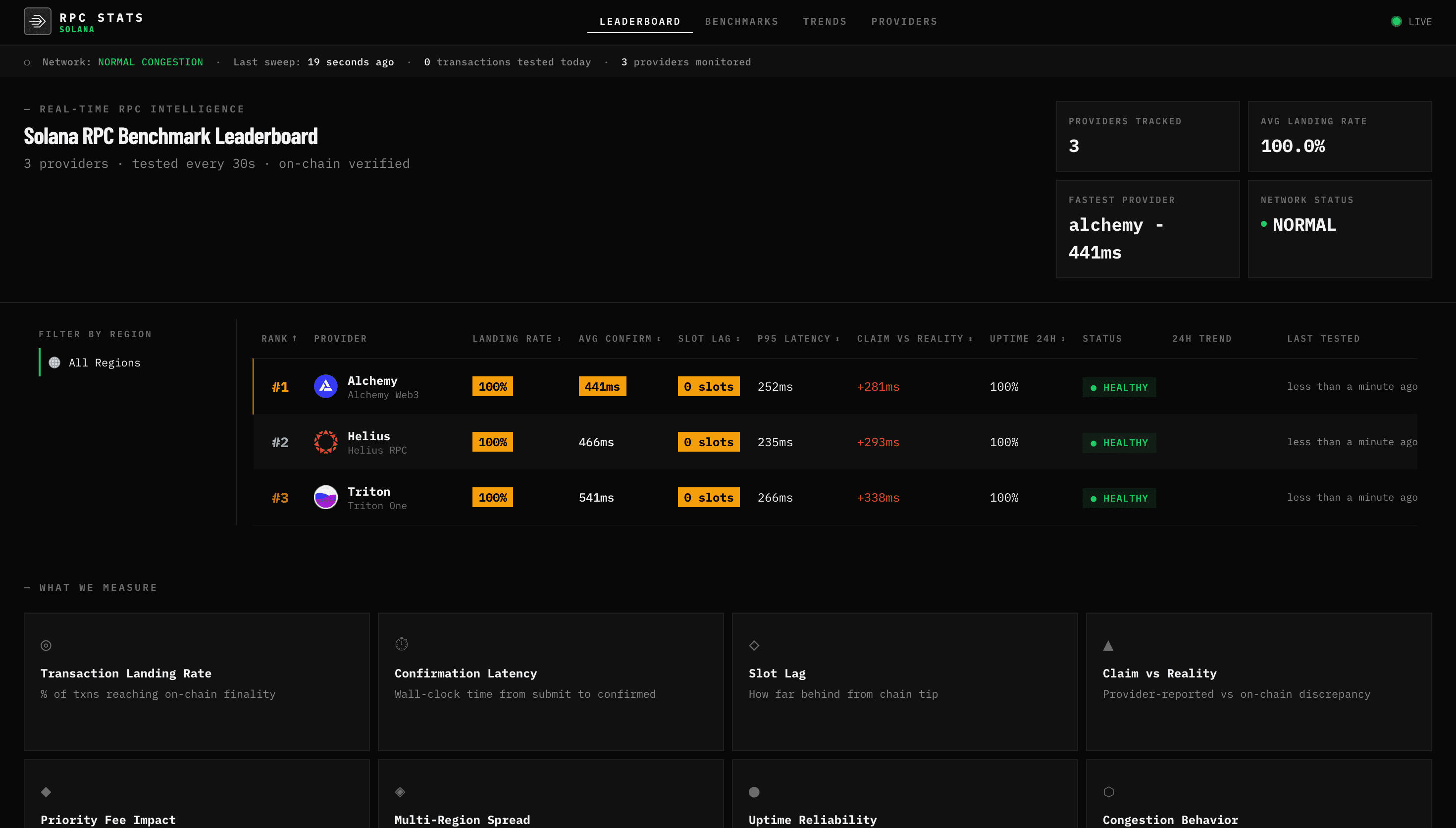The width and height of the screenshot is (1456, 828).
Task: Click the '19 seconds ago' sweep text
Action: (350, 62)
